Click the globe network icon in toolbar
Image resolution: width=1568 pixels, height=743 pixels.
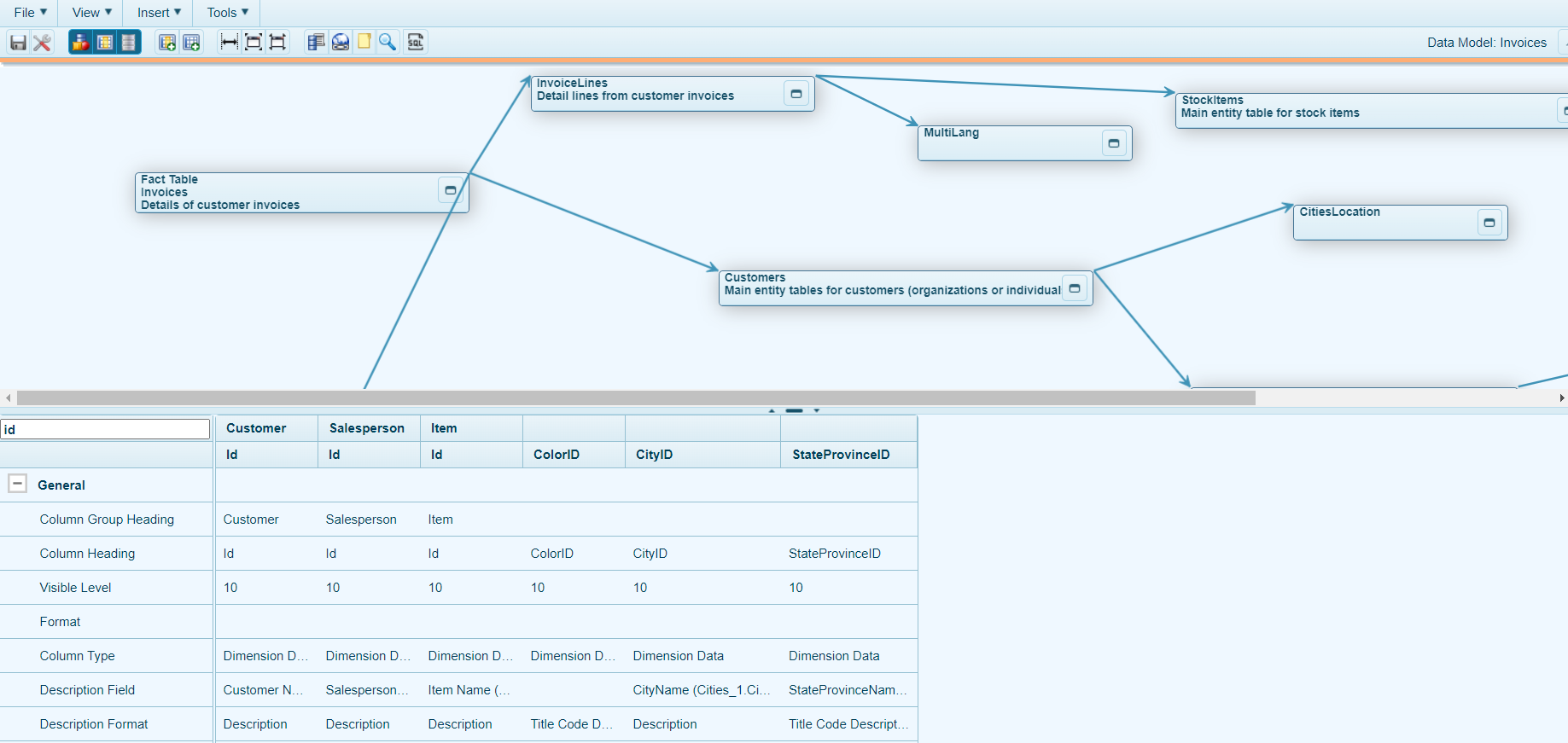(341, 43)
